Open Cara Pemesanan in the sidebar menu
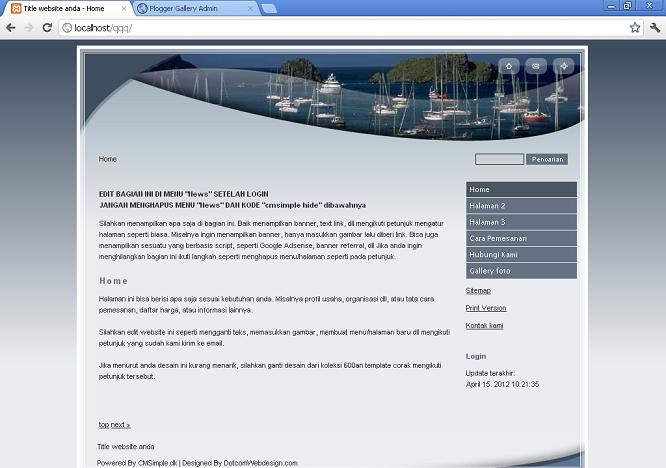 521,238
